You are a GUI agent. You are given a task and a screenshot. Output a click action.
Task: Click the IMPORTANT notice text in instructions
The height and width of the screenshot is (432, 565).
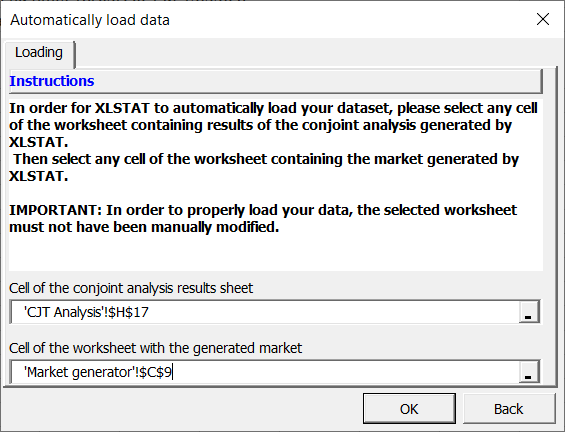pos(263,218)
